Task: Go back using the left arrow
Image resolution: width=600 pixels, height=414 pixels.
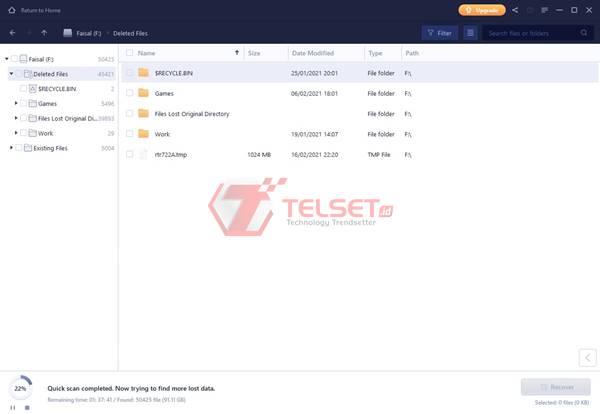Action: [12, 33]
